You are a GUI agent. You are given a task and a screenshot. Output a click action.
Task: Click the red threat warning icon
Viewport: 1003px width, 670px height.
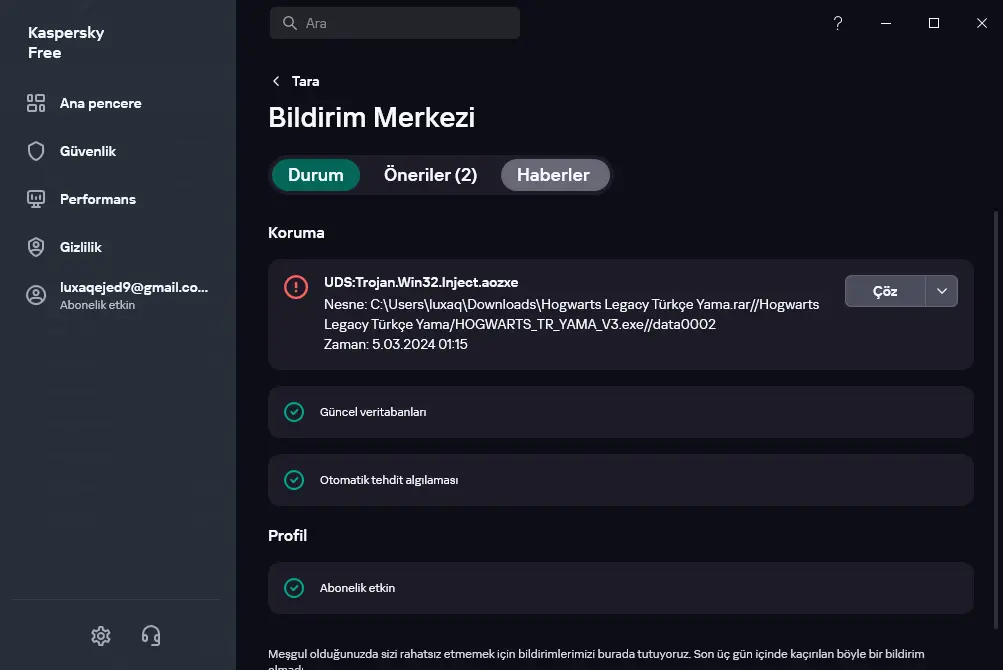click(296, 287)
